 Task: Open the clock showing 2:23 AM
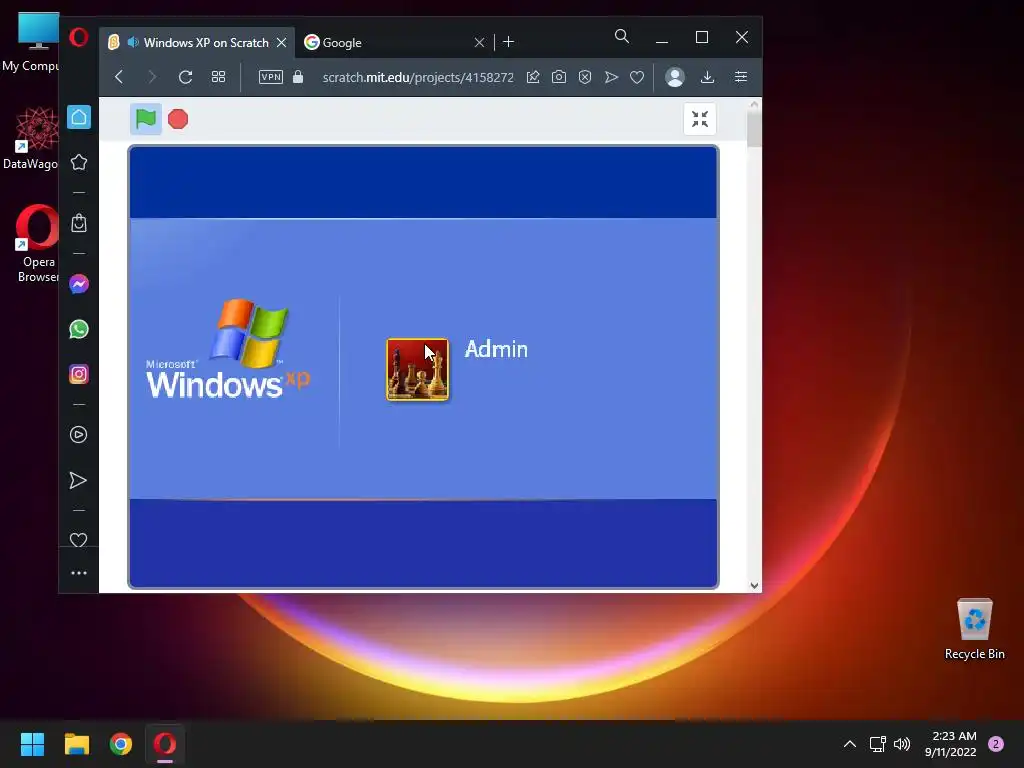[950, 744]
